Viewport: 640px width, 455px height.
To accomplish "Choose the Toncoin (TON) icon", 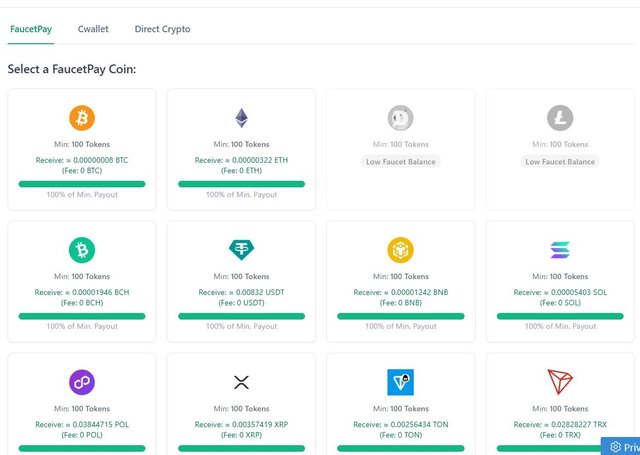I will (x=400, y=382).
